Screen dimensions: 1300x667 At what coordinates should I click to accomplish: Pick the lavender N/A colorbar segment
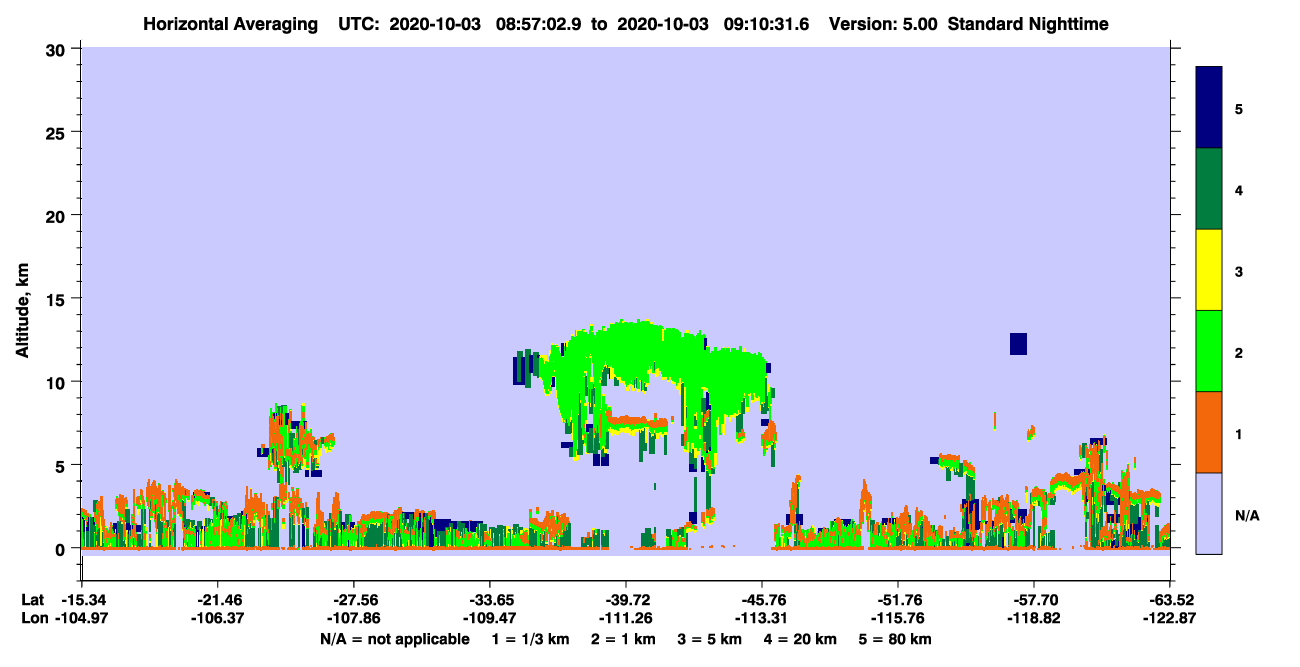[1209, 513]
